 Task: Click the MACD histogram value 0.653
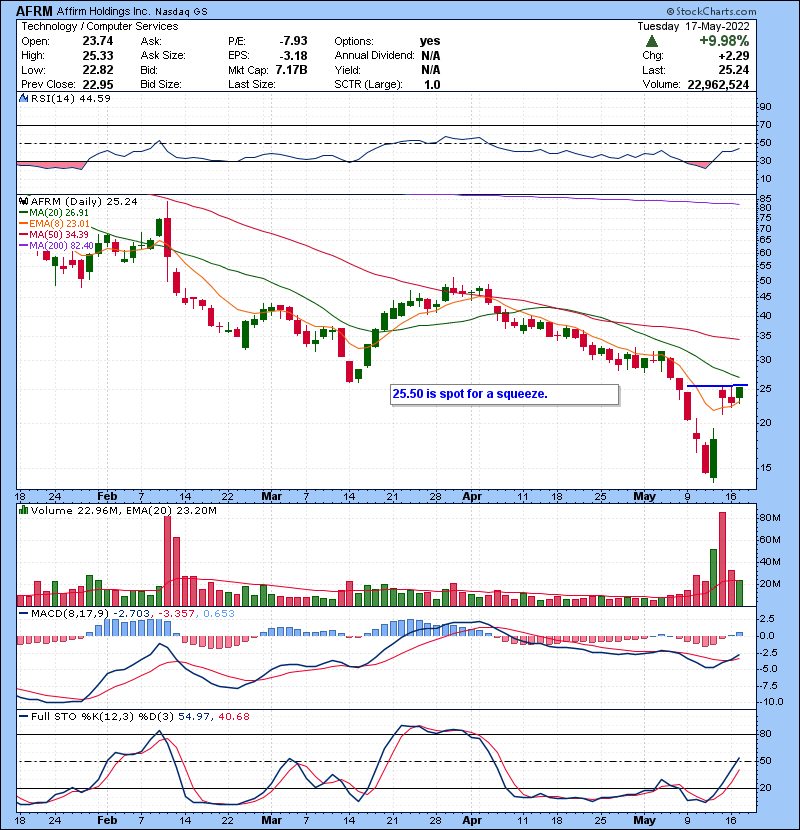pos(219,614)
